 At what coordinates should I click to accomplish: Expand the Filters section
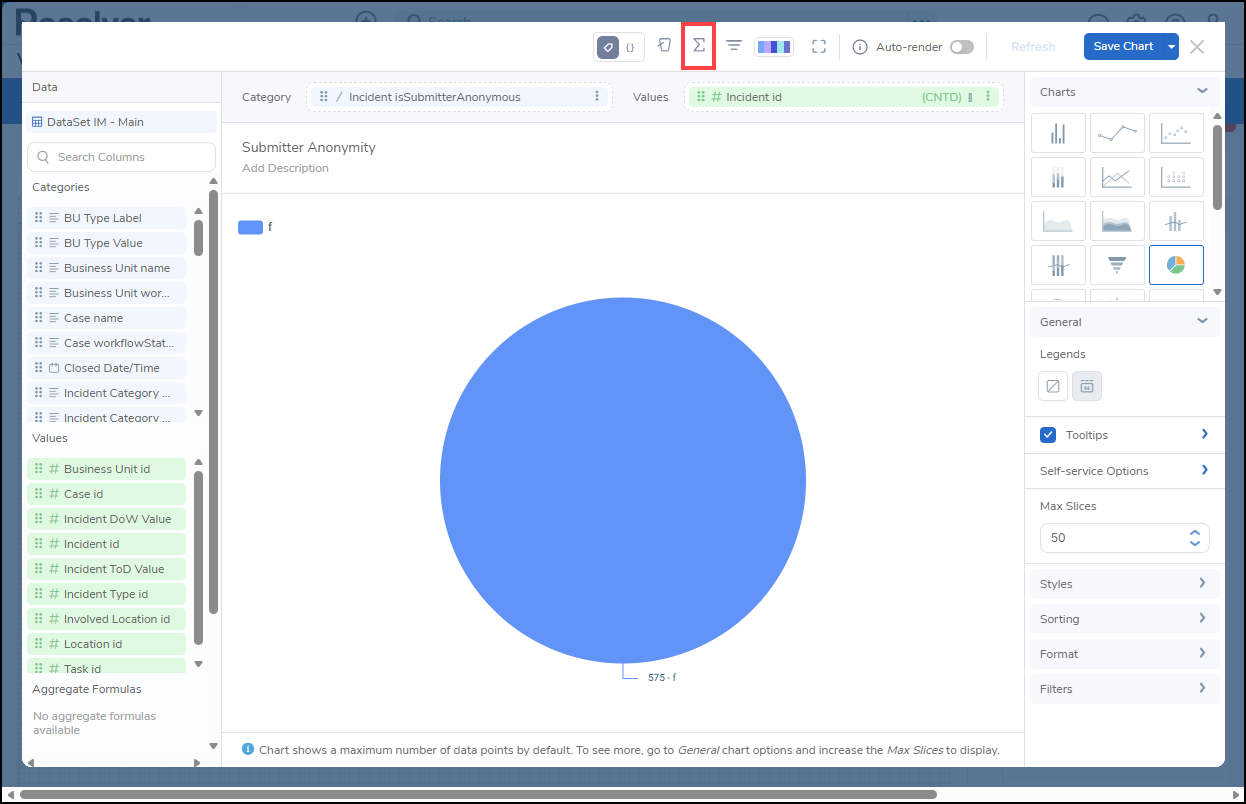1202,688
